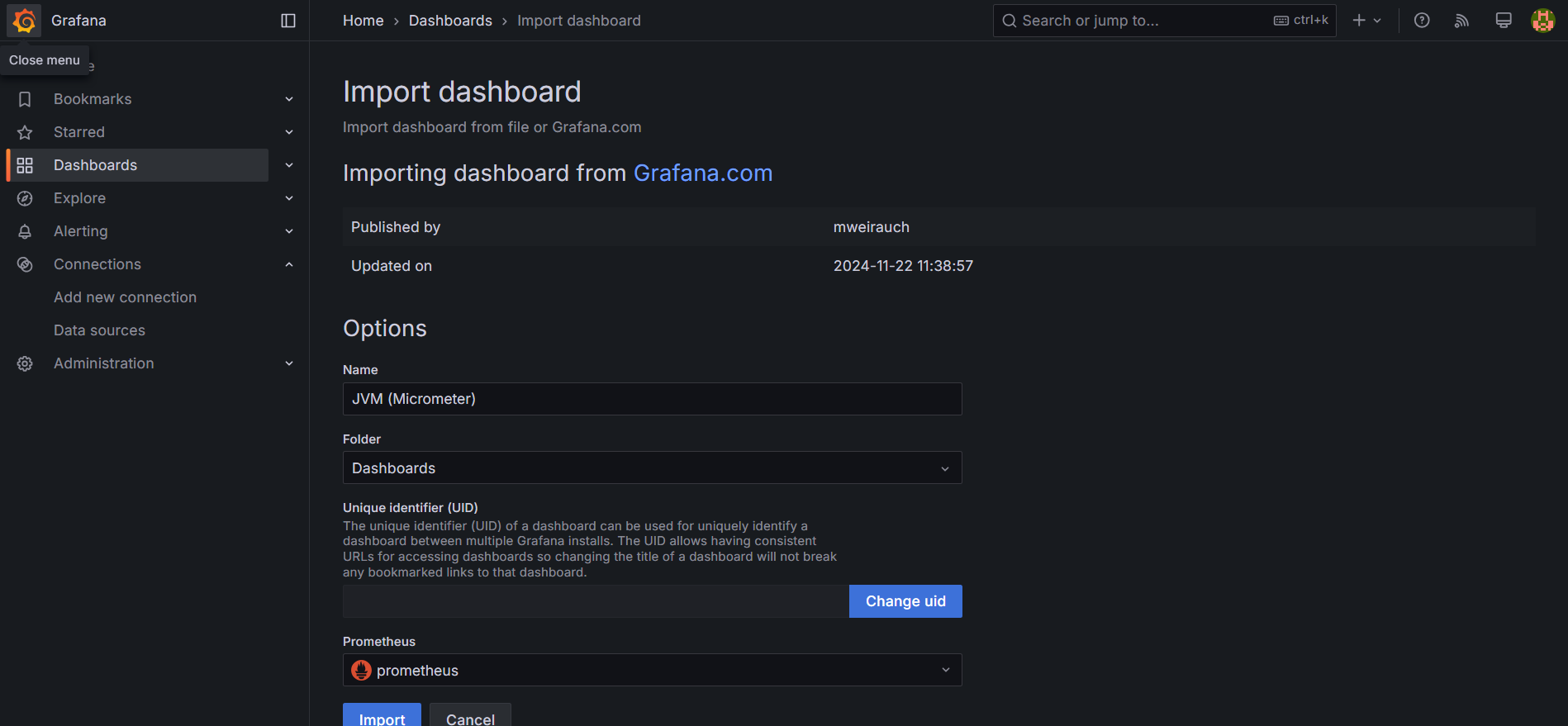
Task: Click the Connections icon in sidebar
Action: 25,264
